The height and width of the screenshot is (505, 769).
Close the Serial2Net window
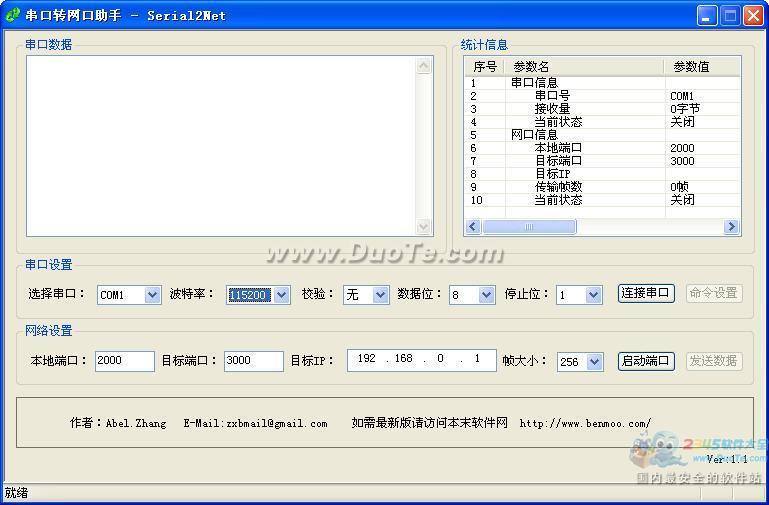753,16
